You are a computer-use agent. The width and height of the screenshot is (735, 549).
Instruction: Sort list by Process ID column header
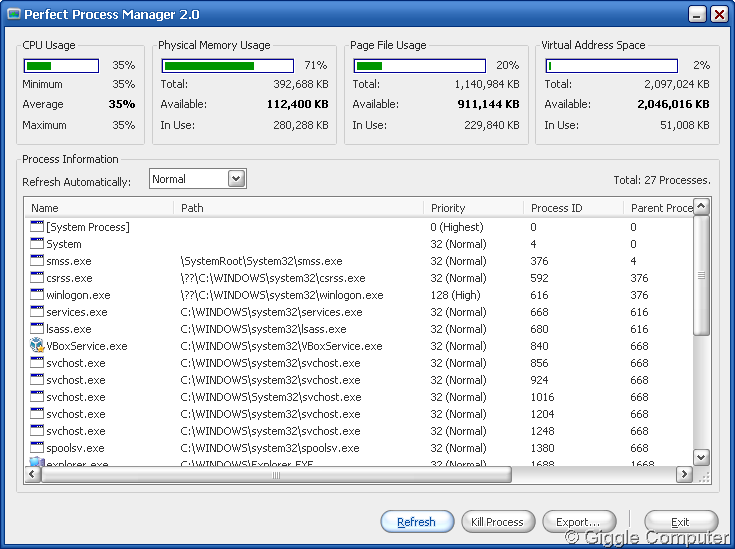tap(573, 208)
